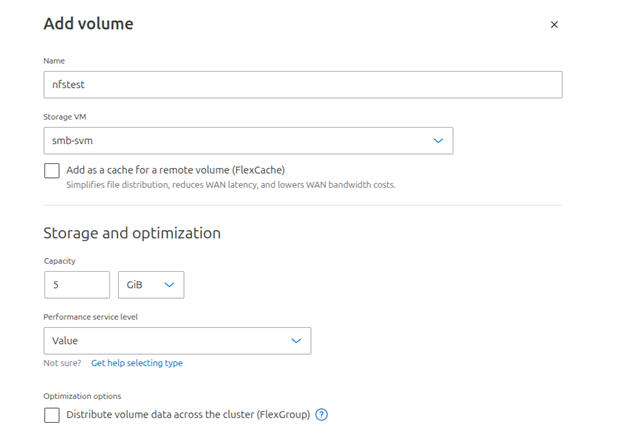Click the Add volume heading text

(x=88, y=24)
